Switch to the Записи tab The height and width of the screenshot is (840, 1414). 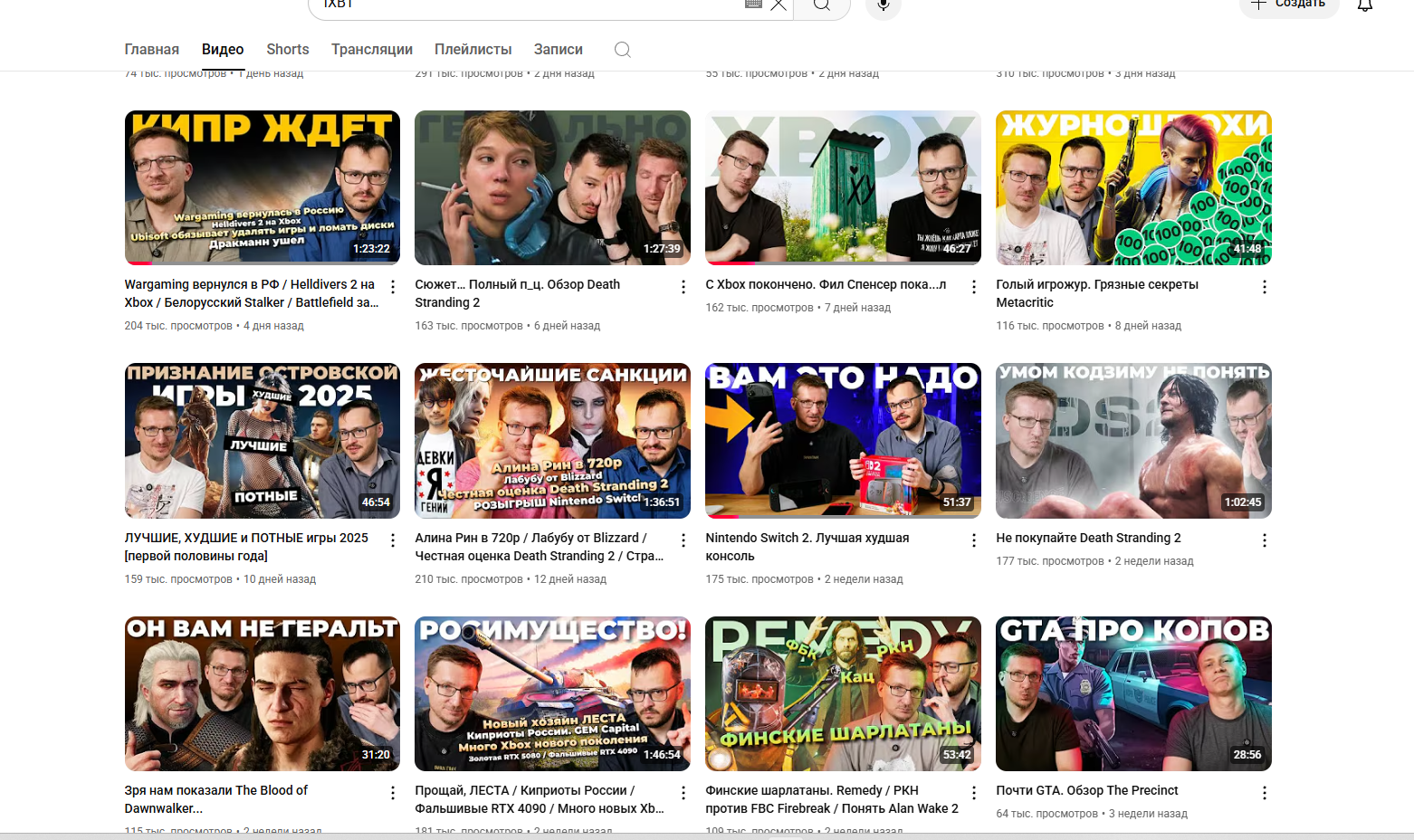pyautogui.click(x=559, y=50)
